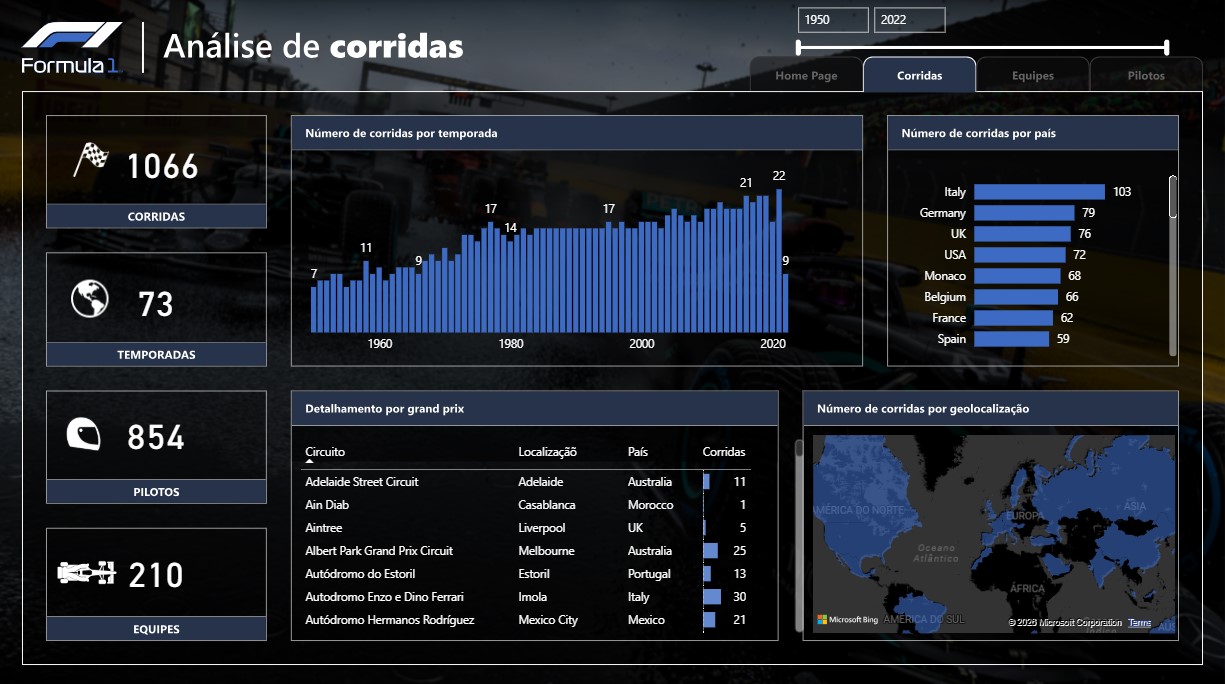This screenshot has height=684, width=1225.
Task: Select the Ain Diab circuit row
Action: [528, 505]
